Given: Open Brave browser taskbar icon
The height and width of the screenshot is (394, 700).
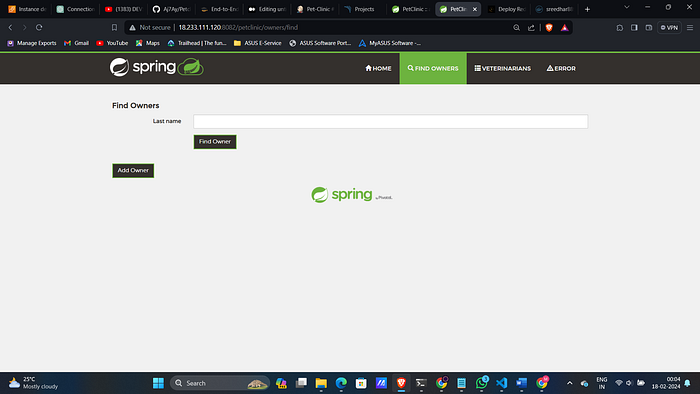Looking at the screenshot, I should (x=401, y=383).
